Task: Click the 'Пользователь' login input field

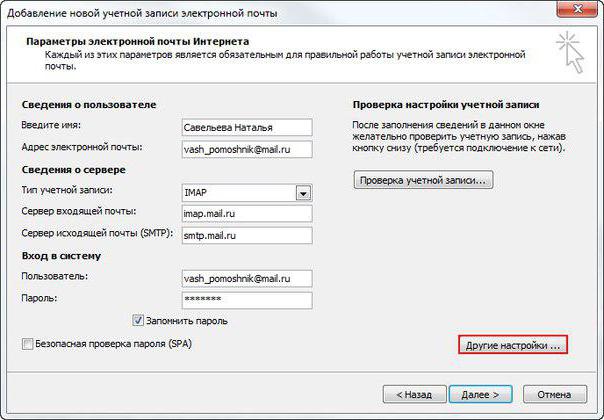Action: [246, 278]
